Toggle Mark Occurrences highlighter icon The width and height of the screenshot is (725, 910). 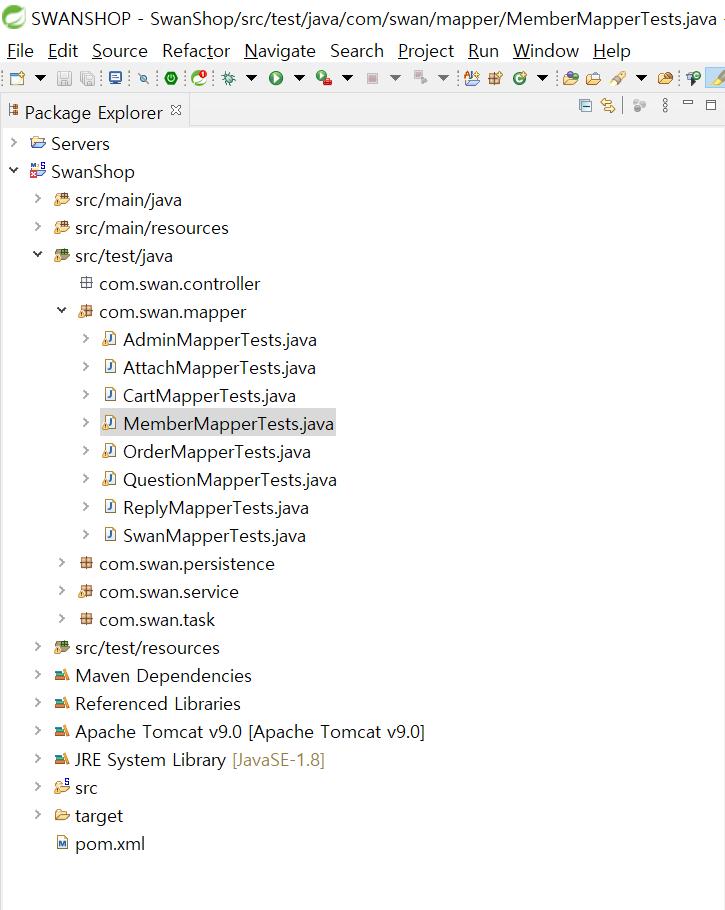point(717,78)
